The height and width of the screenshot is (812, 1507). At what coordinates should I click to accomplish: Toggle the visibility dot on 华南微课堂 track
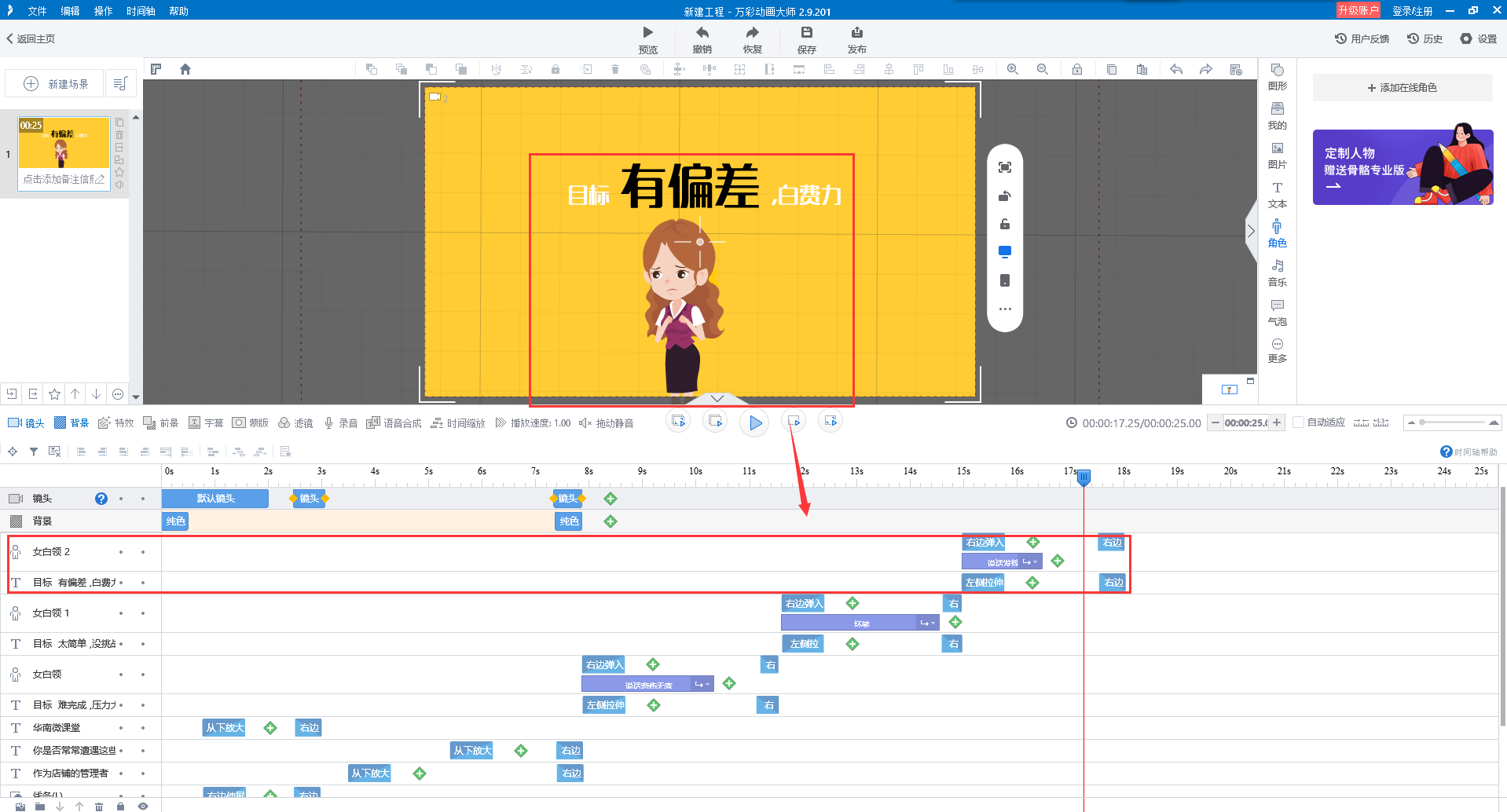tap(121, 728)
